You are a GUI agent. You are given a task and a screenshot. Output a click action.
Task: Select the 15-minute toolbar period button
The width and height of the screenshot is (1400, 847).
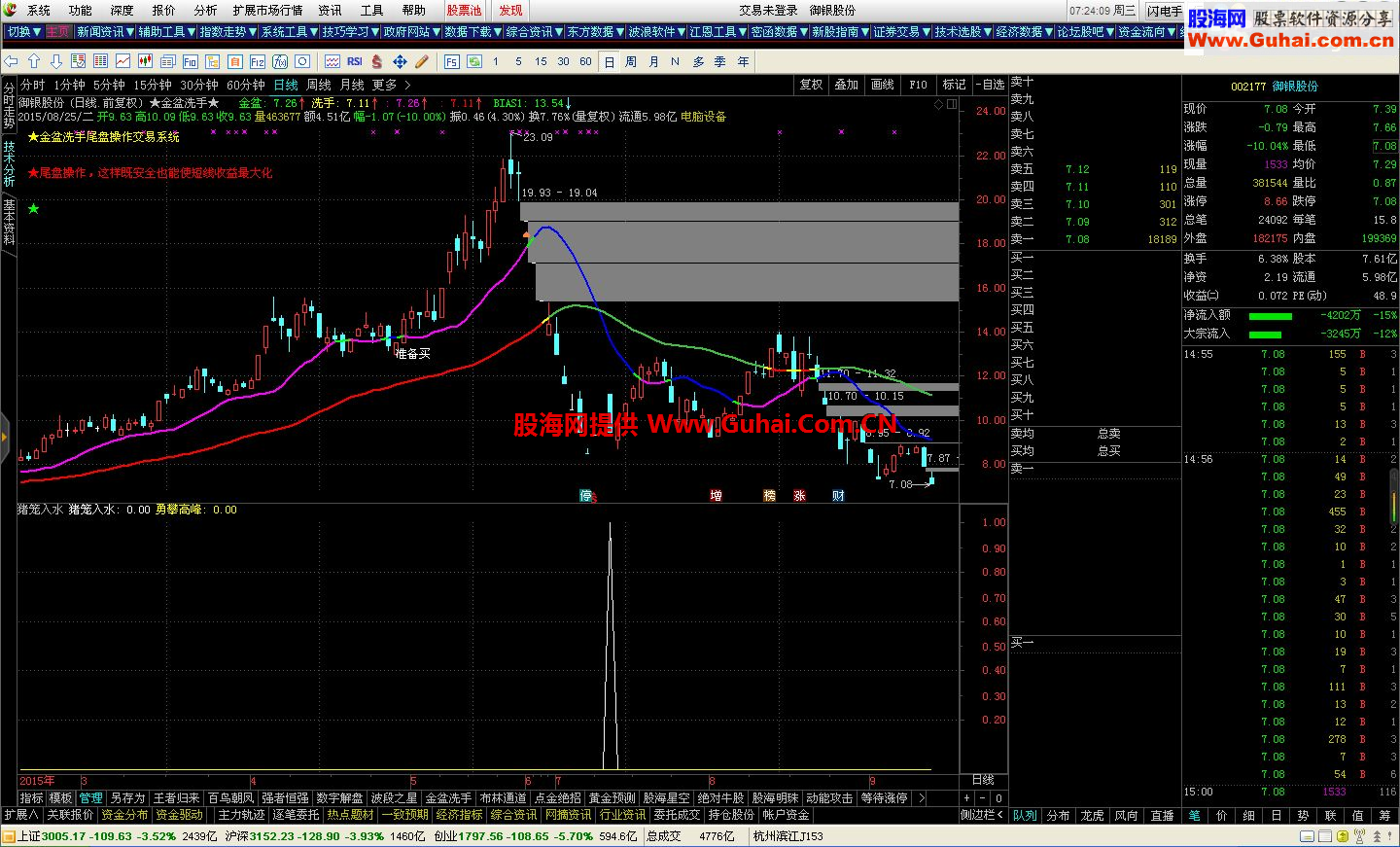(541, 61)
